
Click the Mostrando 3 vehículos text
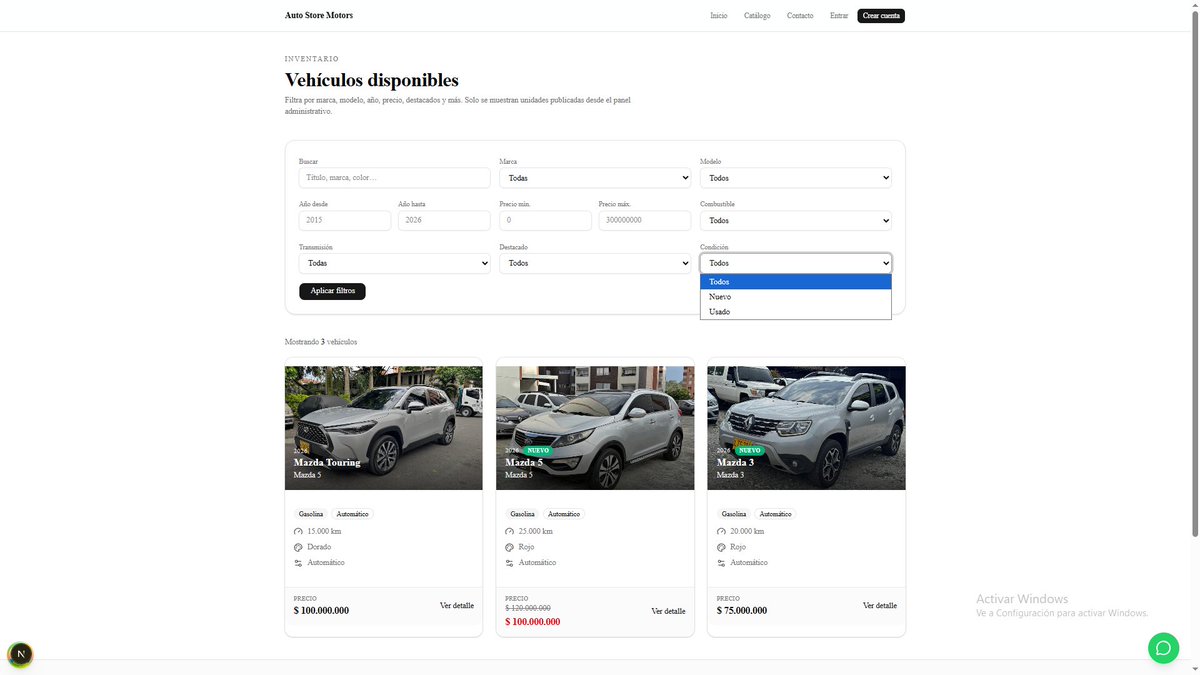point(321,342)
